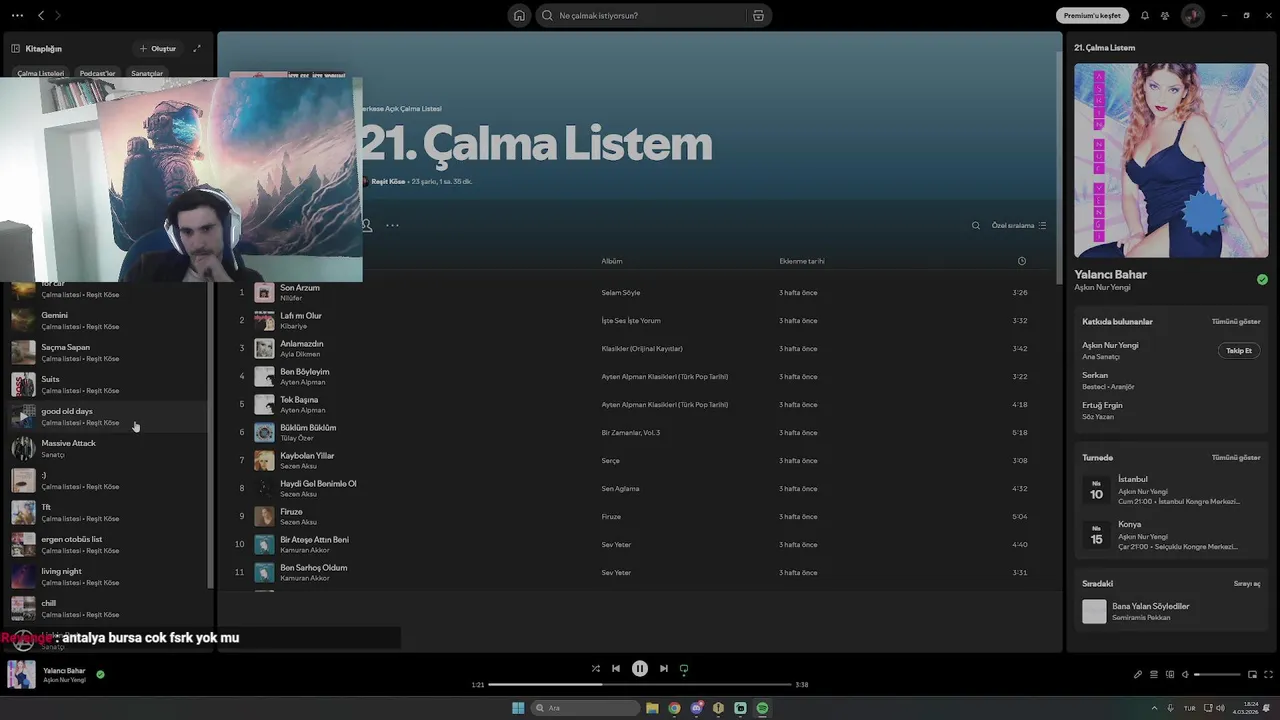Open the Spotify Home page
This screenshot has height=720, width=1280.
pos(519,15)
